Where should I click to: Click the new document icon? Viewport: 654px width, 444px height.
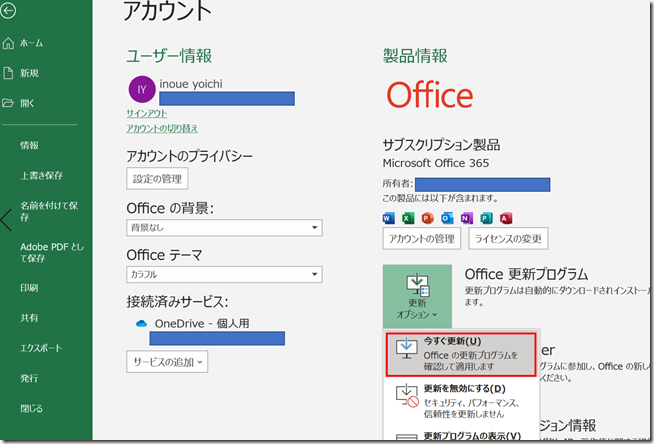(8, 73)
